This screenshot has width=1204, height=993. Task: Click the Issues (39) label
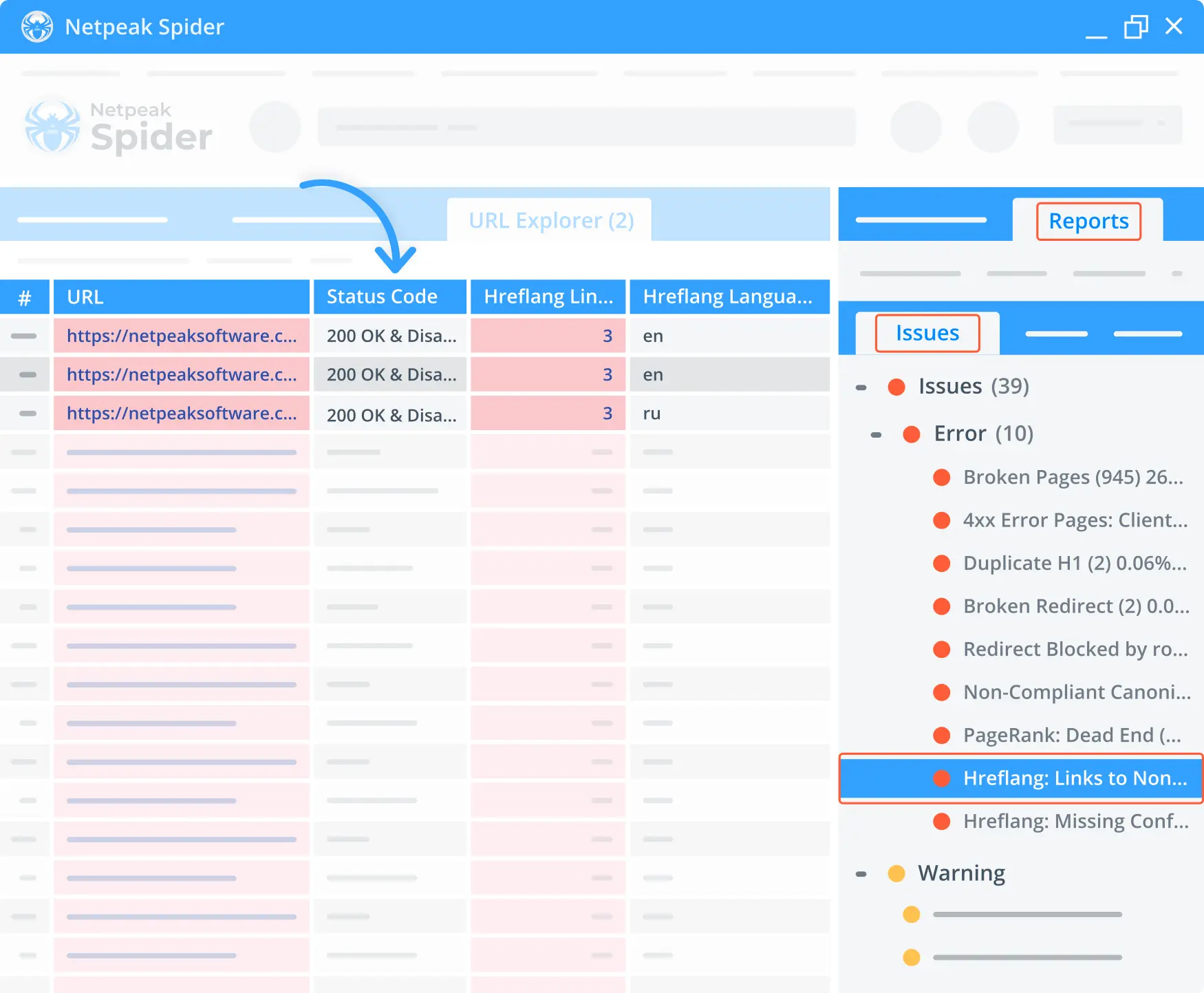974,387
